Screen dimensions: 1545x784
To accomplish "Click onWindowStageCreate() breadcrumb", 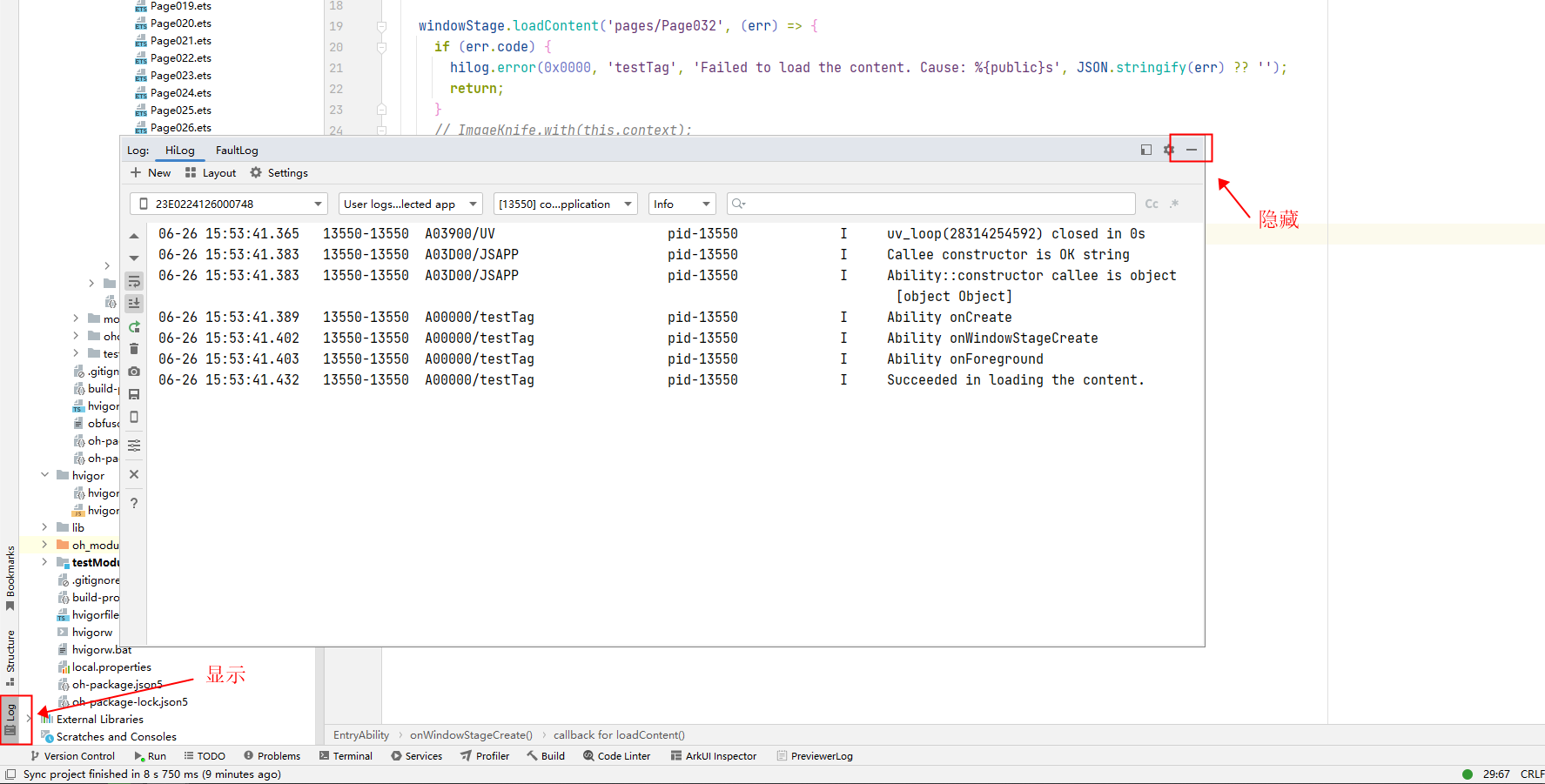I will pyautogui.click(x=471, y=735).
